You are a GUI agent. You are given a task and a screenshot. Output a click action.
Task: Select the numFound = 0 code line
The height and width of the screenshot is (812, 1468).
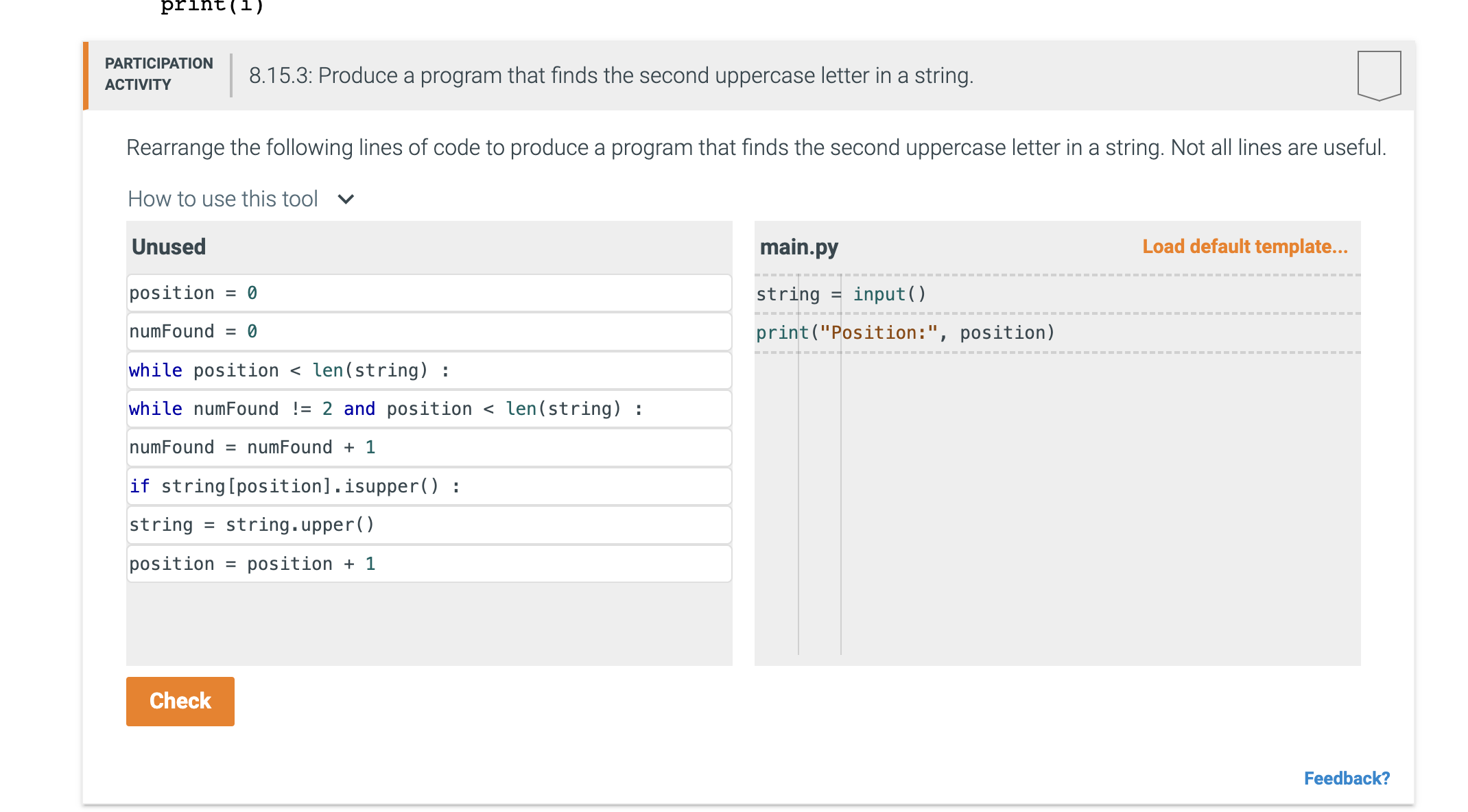[x=429, y=331]
